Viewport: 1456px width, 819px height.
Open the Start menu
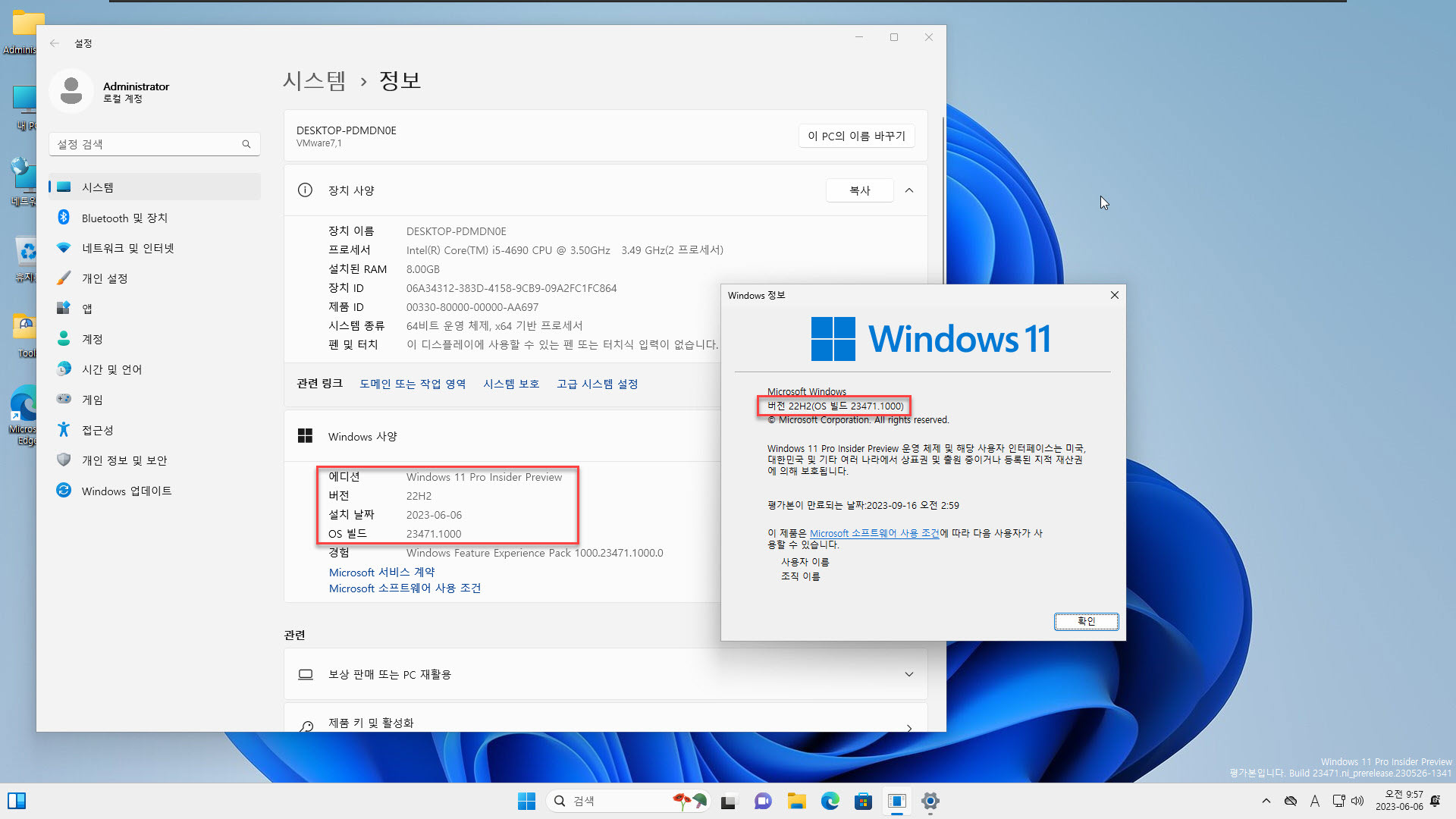526,801
